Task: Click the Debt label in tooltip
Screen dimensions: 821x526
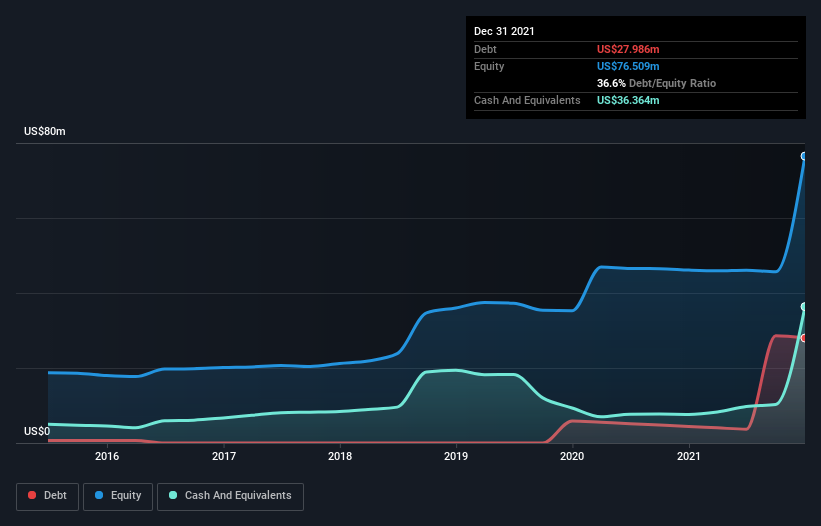Action: [485, 49]
